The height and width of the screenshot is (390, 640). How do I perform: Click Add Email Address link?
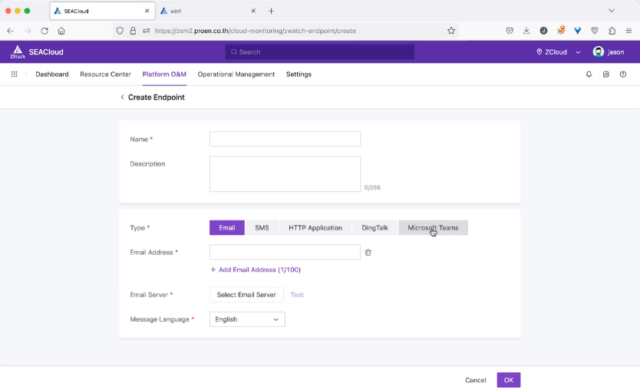coord(256,270)
